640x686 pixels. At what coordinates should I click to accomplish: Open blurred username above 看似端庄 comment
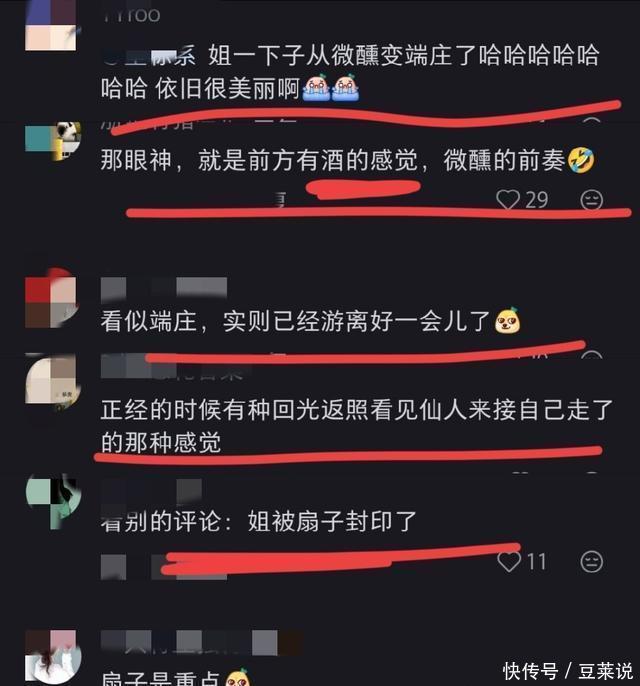[164, 289]
